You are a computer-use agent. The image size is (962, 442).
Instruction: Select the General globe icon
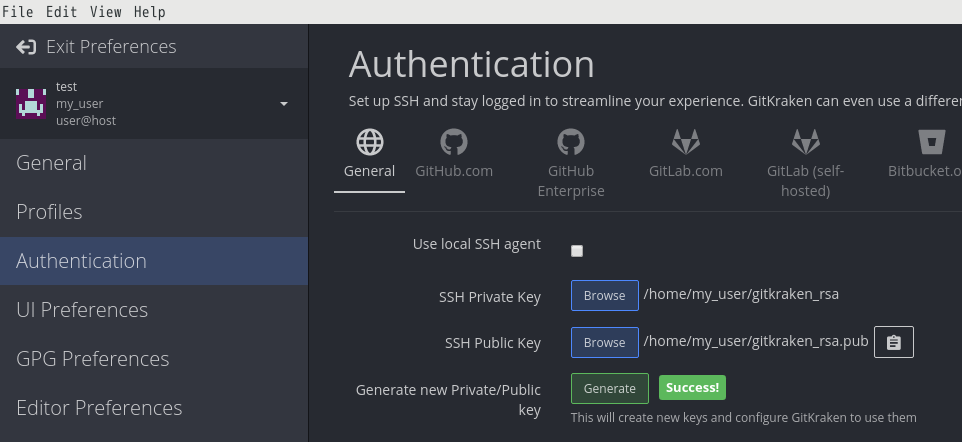pos(369,141)
